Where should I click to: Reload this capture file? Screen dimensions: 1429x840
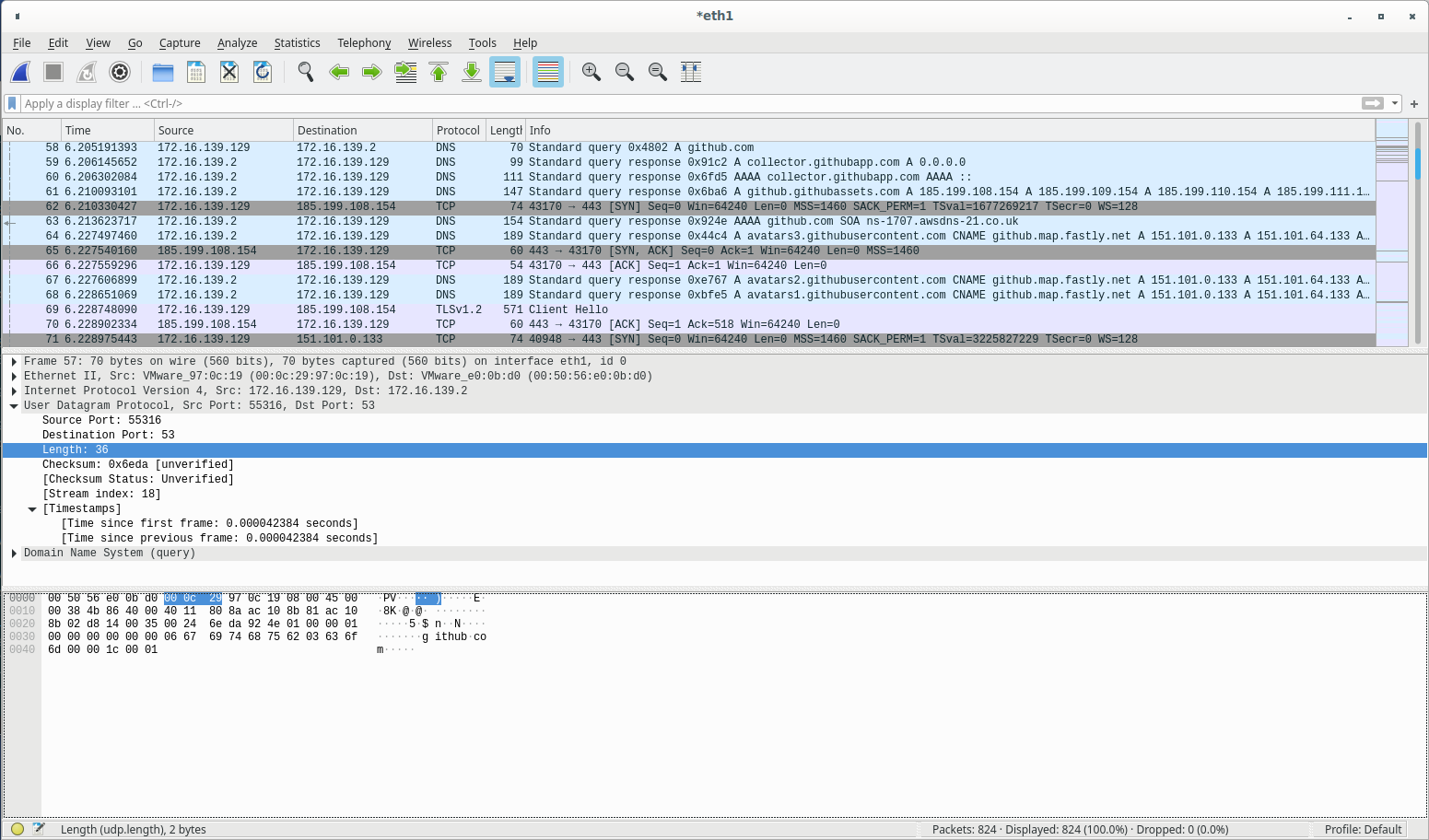pyautogui.click(x=263, y=72)
